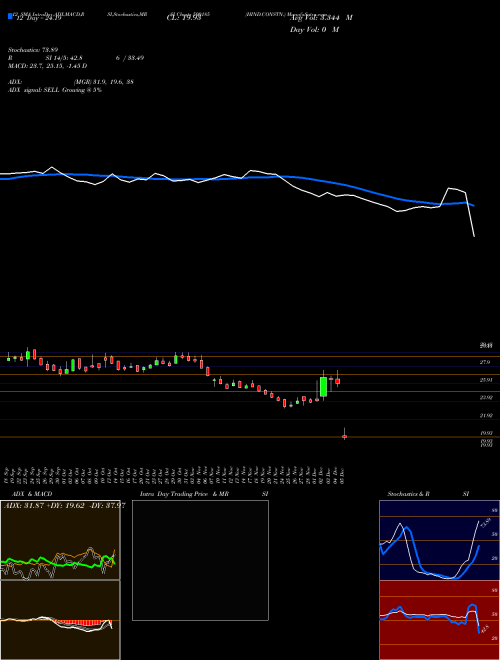Screen dimensions: 500x660
Task: Click the blue legend square beside 12 Day
Action: coord(10,17)
